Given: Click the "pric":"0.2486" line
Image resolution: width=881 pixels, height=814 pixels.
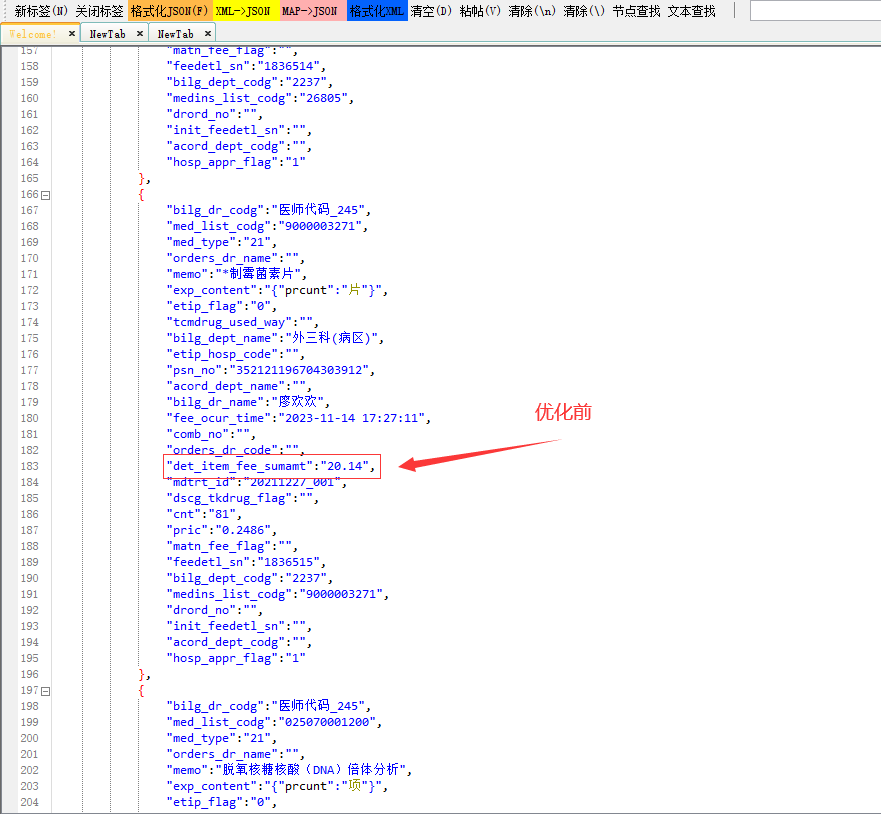Looking at the screenshot, I should [x=221, y=530].
